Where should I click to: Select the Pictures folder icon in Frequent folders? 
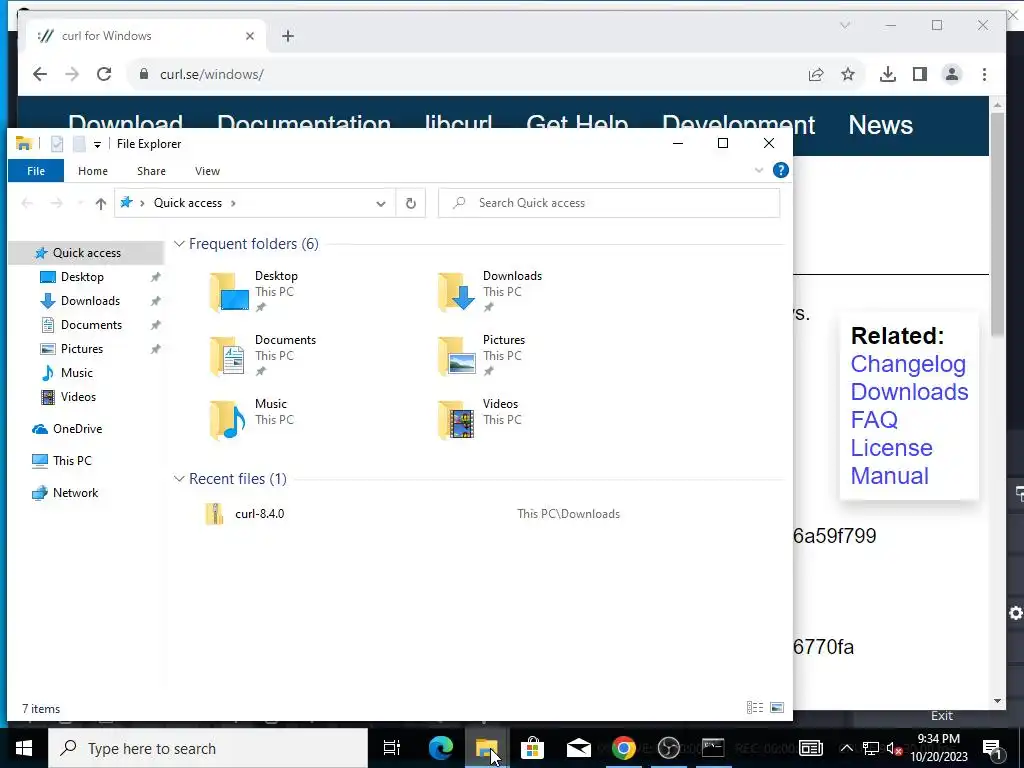tap(456, 356)
